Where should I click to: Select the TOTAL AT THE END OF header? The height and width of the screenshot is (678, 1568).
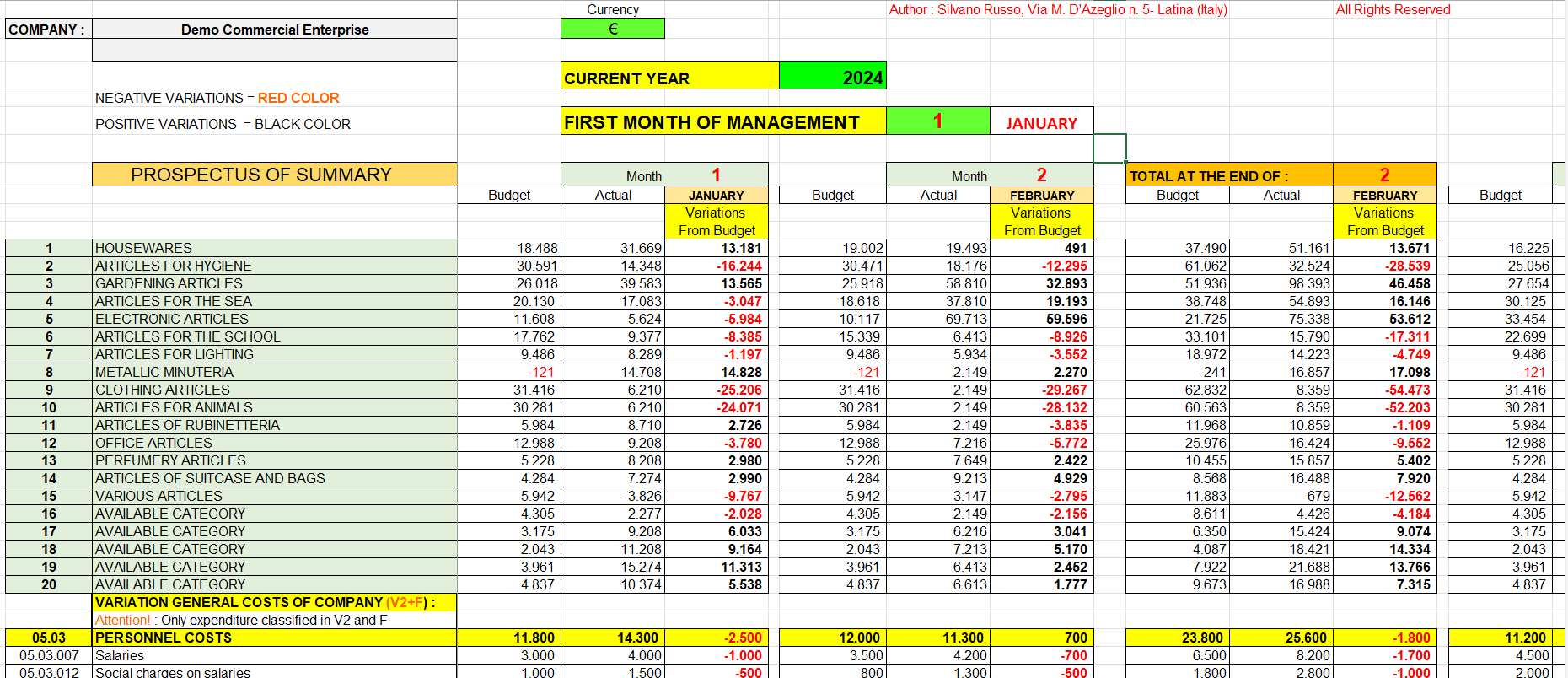[1229, 175]
